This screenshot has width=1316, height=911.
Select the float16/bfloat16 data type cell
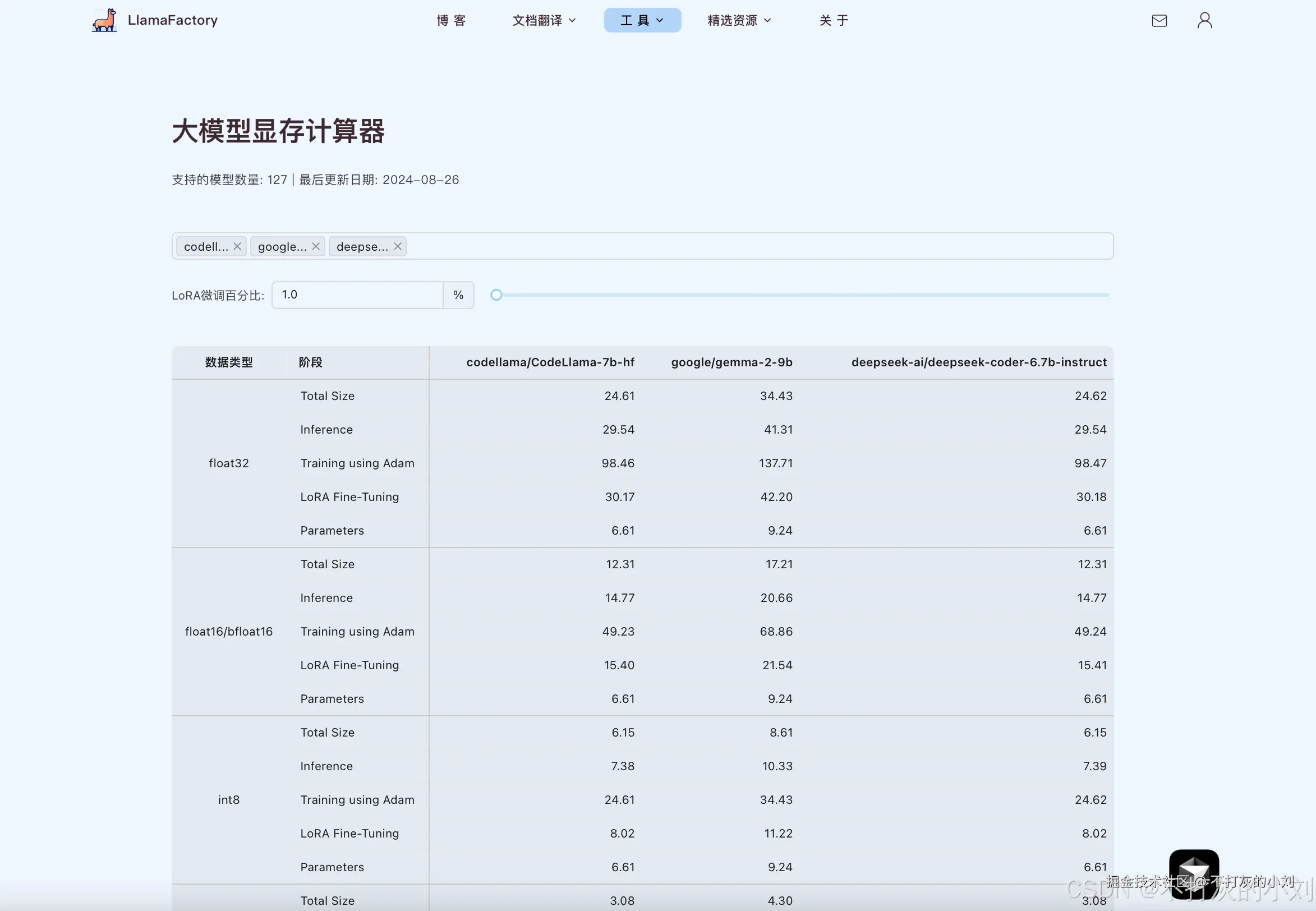(x=229, y=632)
